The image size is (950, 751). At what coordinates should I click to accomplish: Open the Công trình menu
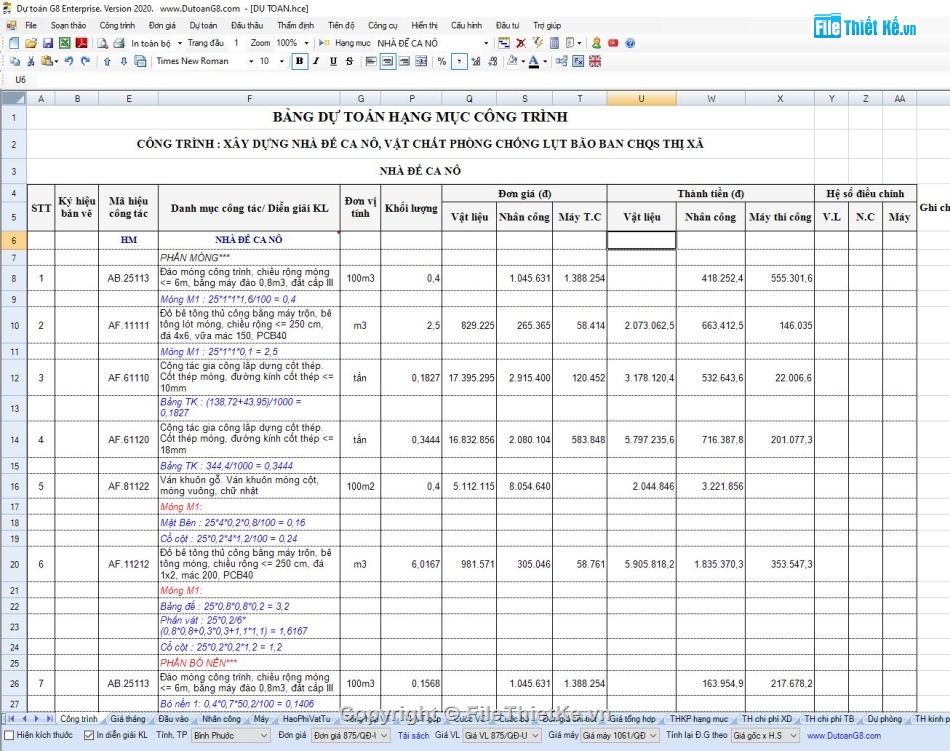tap(117, 25)
